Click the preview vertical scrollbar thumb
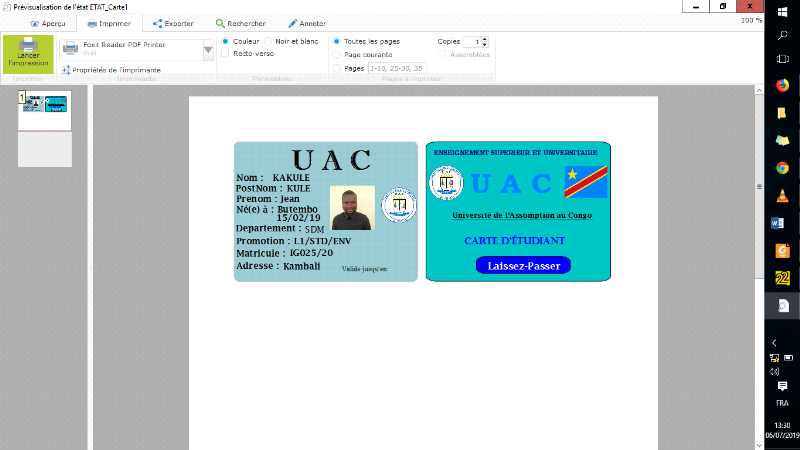 pyautogui.click(x=759, y=187)
